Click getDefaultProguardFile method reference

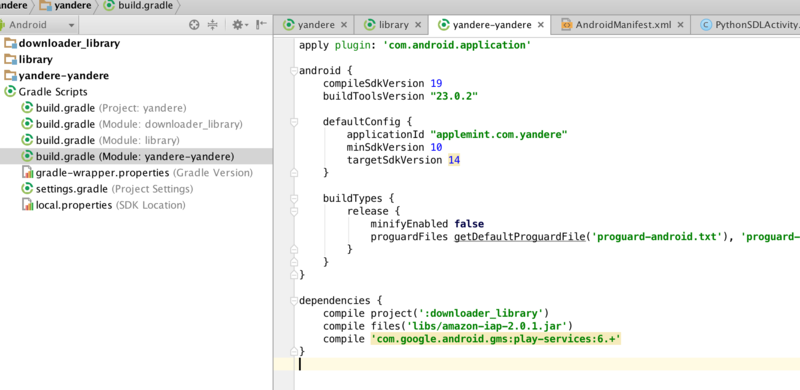[x=519, y=237]
